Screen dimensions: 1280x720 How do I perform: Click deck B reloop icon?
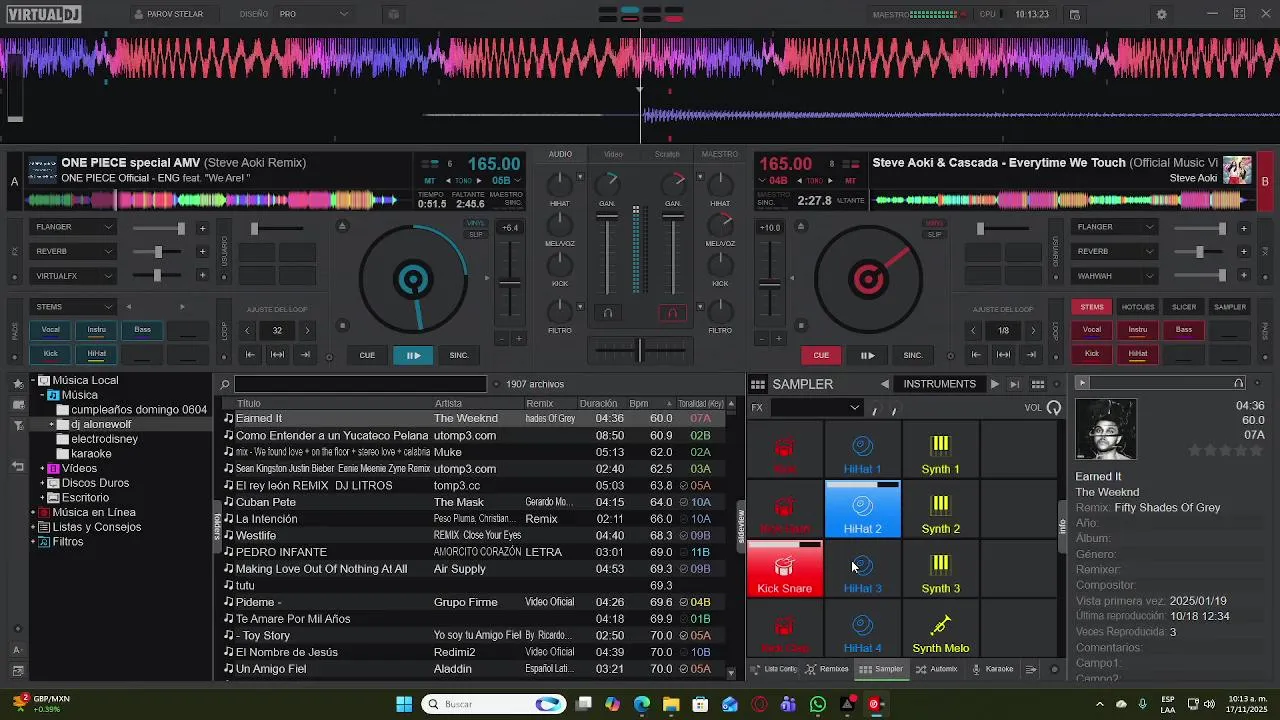[x=1004, y=355]
